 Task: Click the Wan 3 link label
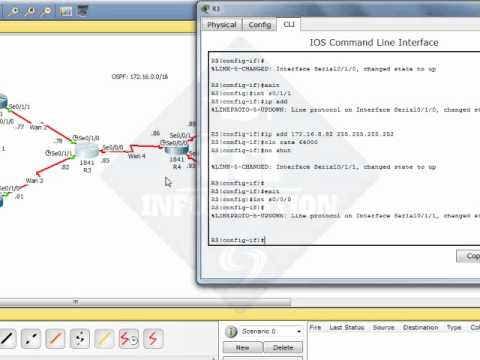34,181
